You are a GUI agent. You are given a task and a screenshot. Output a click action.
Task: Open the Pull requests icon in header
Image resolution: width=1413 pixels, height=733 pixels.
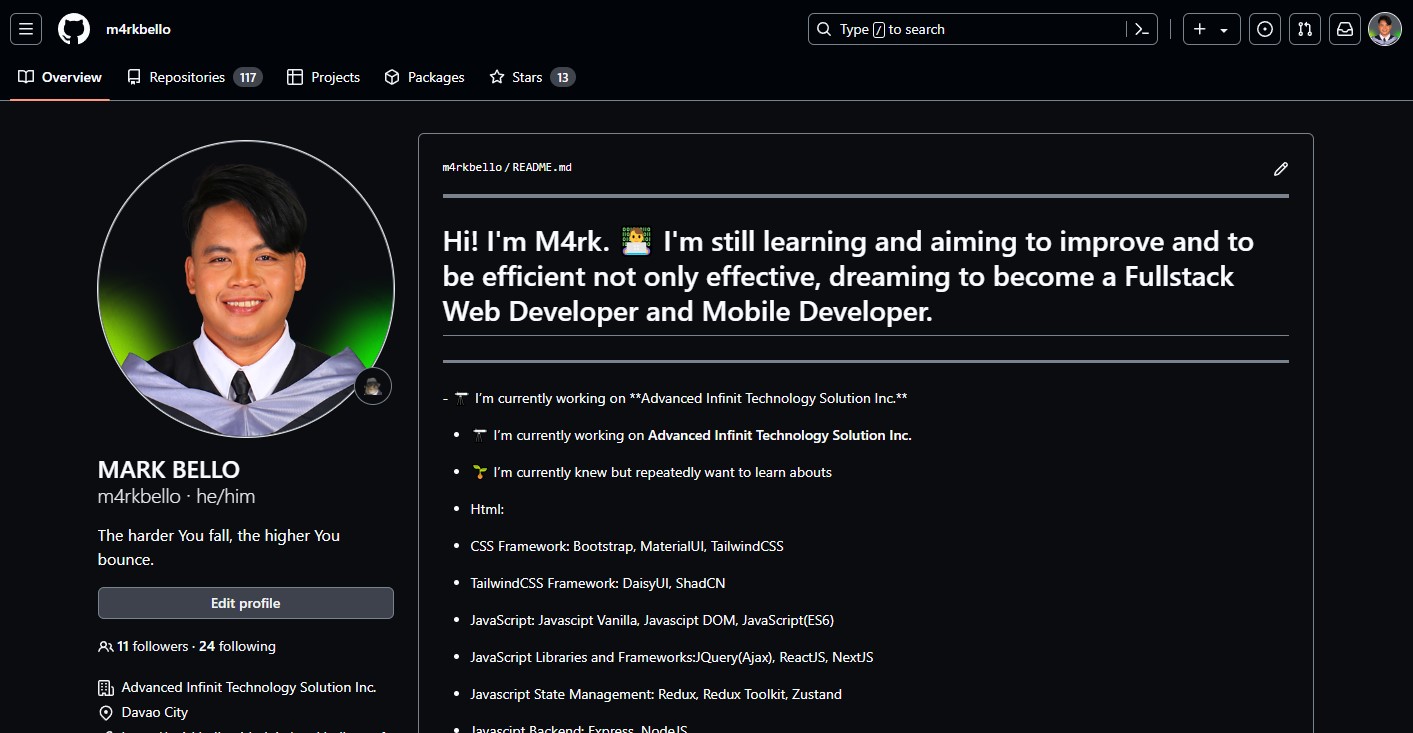tap(1305, 29)
